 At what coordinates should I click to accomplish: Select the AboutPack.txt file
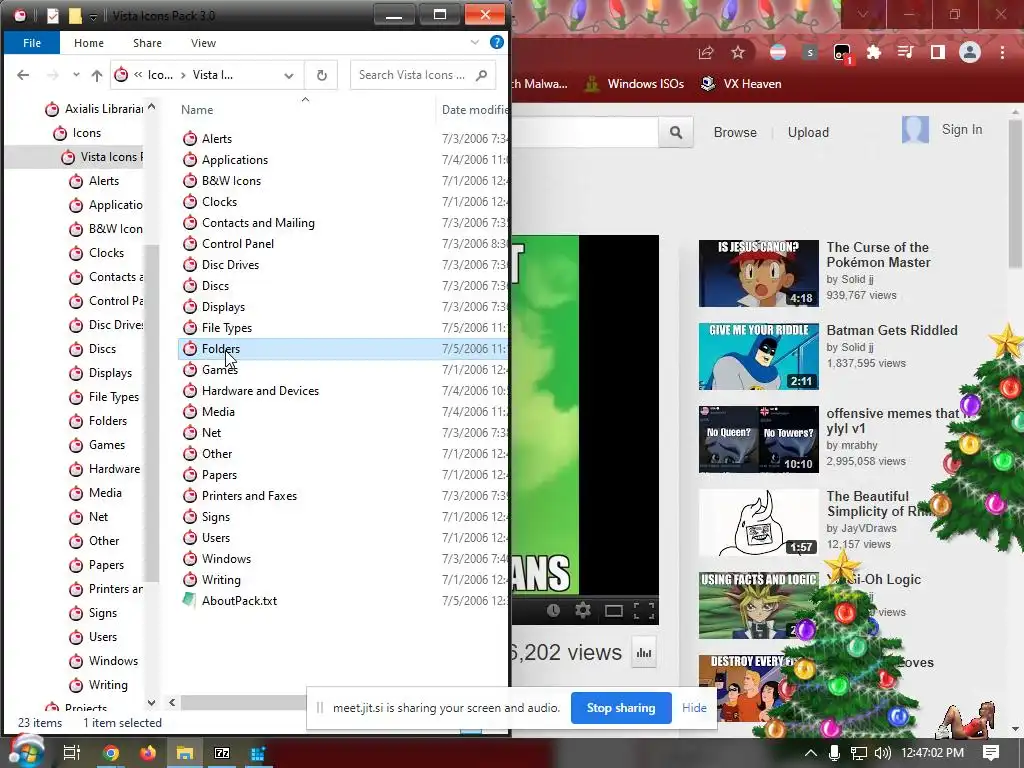(x=239, y=601)
